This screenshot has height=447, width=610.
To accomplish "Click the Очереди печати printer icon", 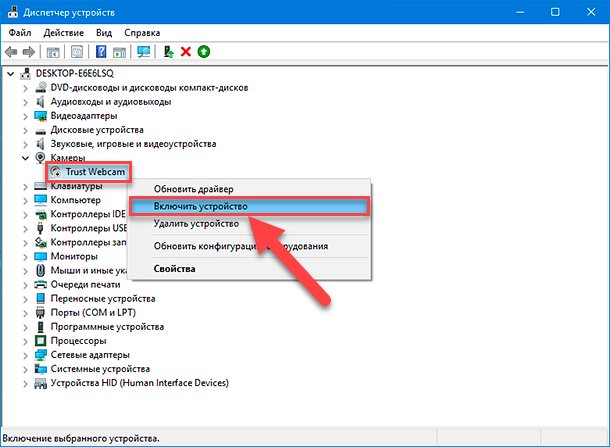I will pos(40,284).
